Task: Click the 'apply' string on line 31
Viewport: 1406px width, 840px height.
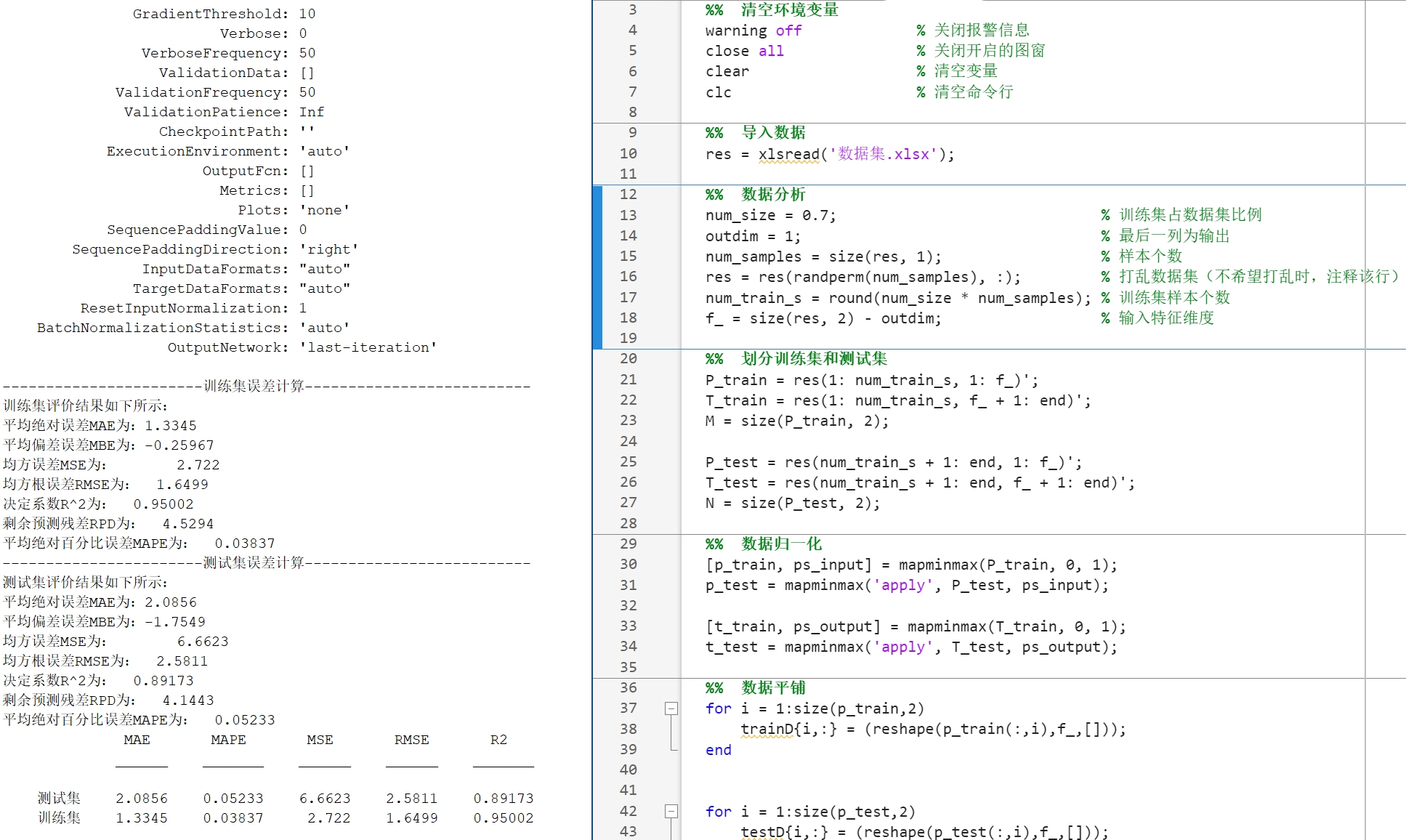Action: click(903, 585)
